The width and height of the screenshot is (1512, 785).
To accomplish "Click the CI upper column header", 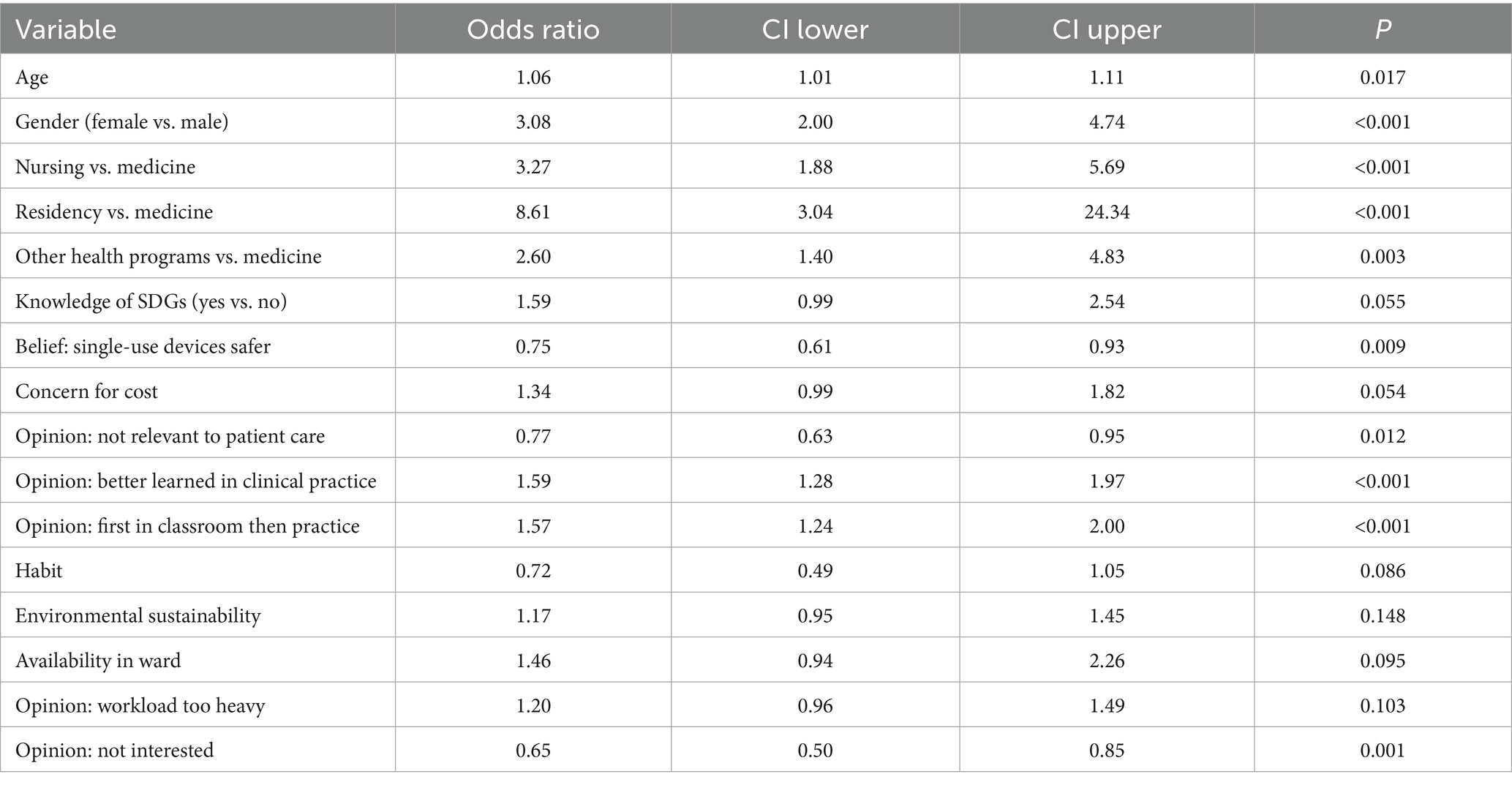I will (1106, 29).
